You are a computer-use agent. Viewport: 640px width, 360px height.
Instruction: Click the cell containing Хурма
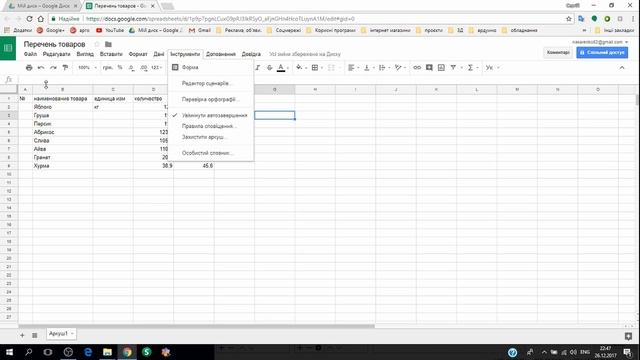pyautogui.click(x=62, y=166)
